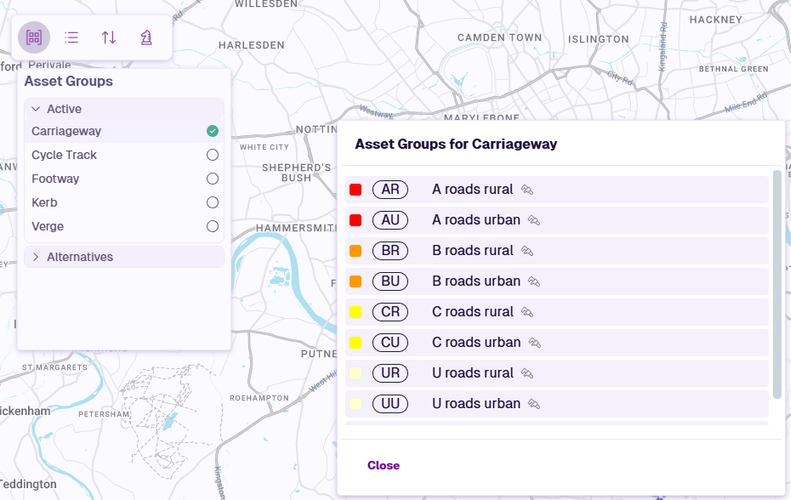Click the list view icon in toolbar
Viewport: 791px width, 500px height.
point(71,37)
